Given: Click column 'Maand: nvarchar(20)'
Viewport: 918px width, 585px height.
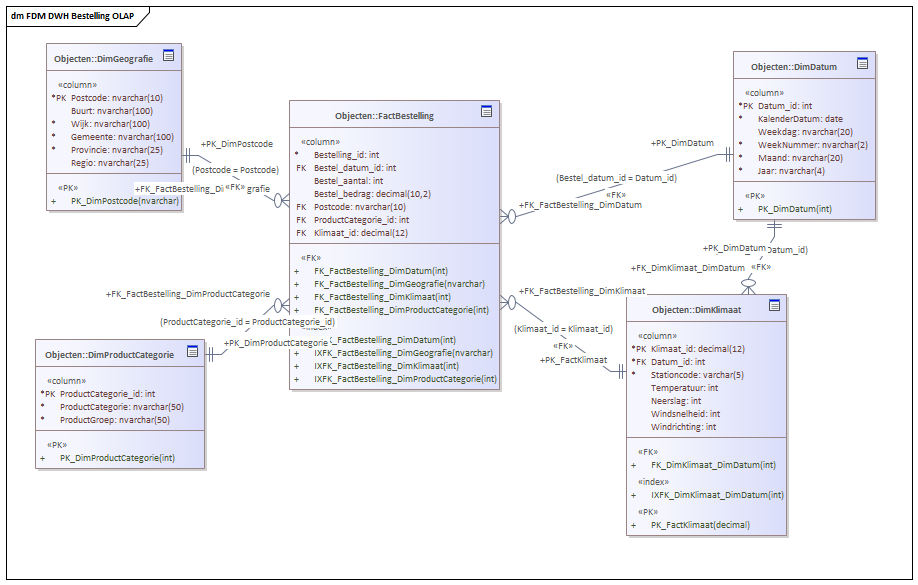Looking at the screenshot, I should [800, 158].
